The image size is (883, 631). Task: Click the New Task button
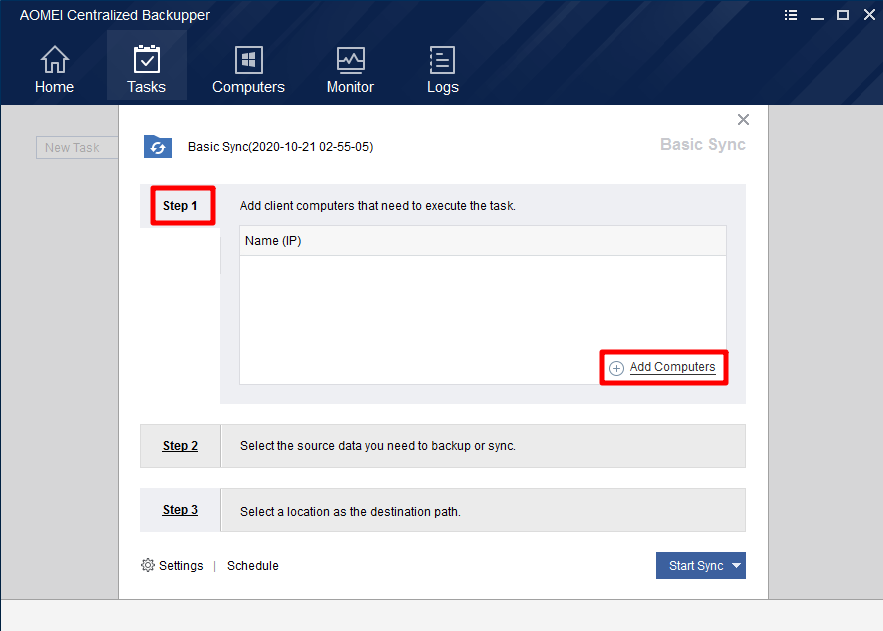[77, 147]
